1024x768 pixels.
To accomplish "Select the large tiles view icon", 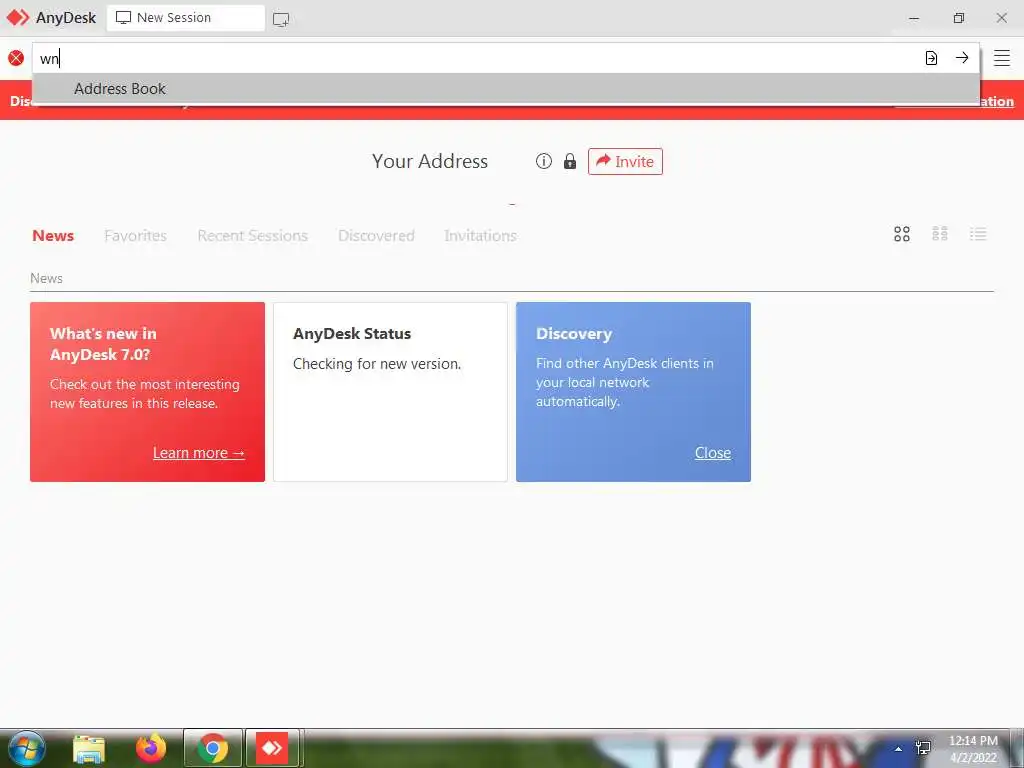I will pyautogui.click(x=902, y=234).
